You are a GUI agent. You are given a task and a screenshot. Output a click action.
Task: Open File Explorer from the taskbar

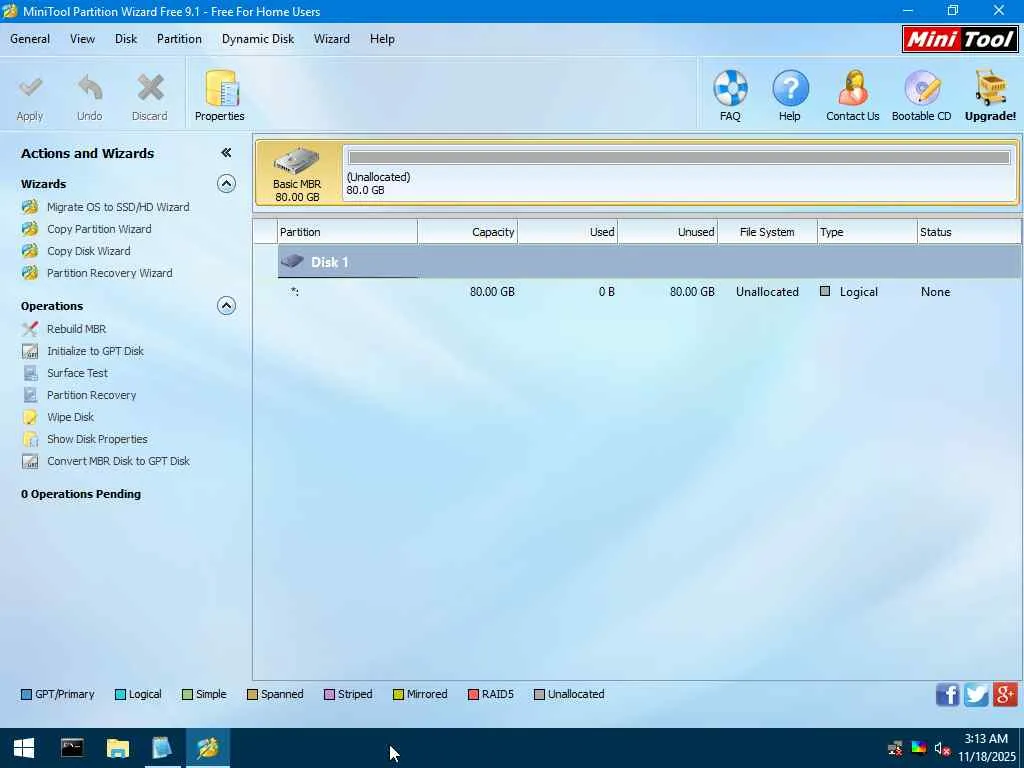coord(118,748)
